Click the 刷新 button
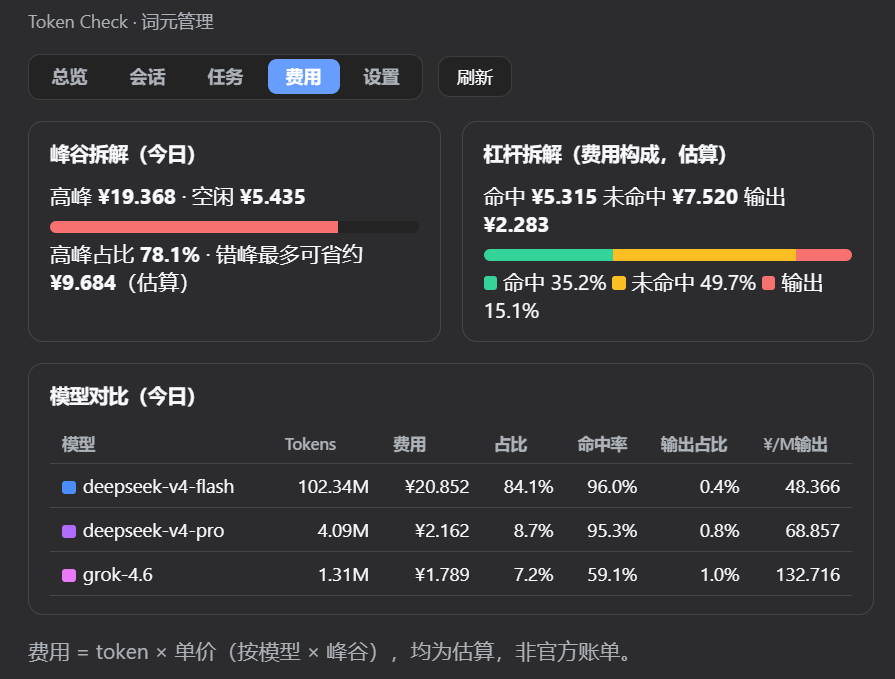Image resolution: width=895 pixels, height=679 pixels. pos(474,76)
